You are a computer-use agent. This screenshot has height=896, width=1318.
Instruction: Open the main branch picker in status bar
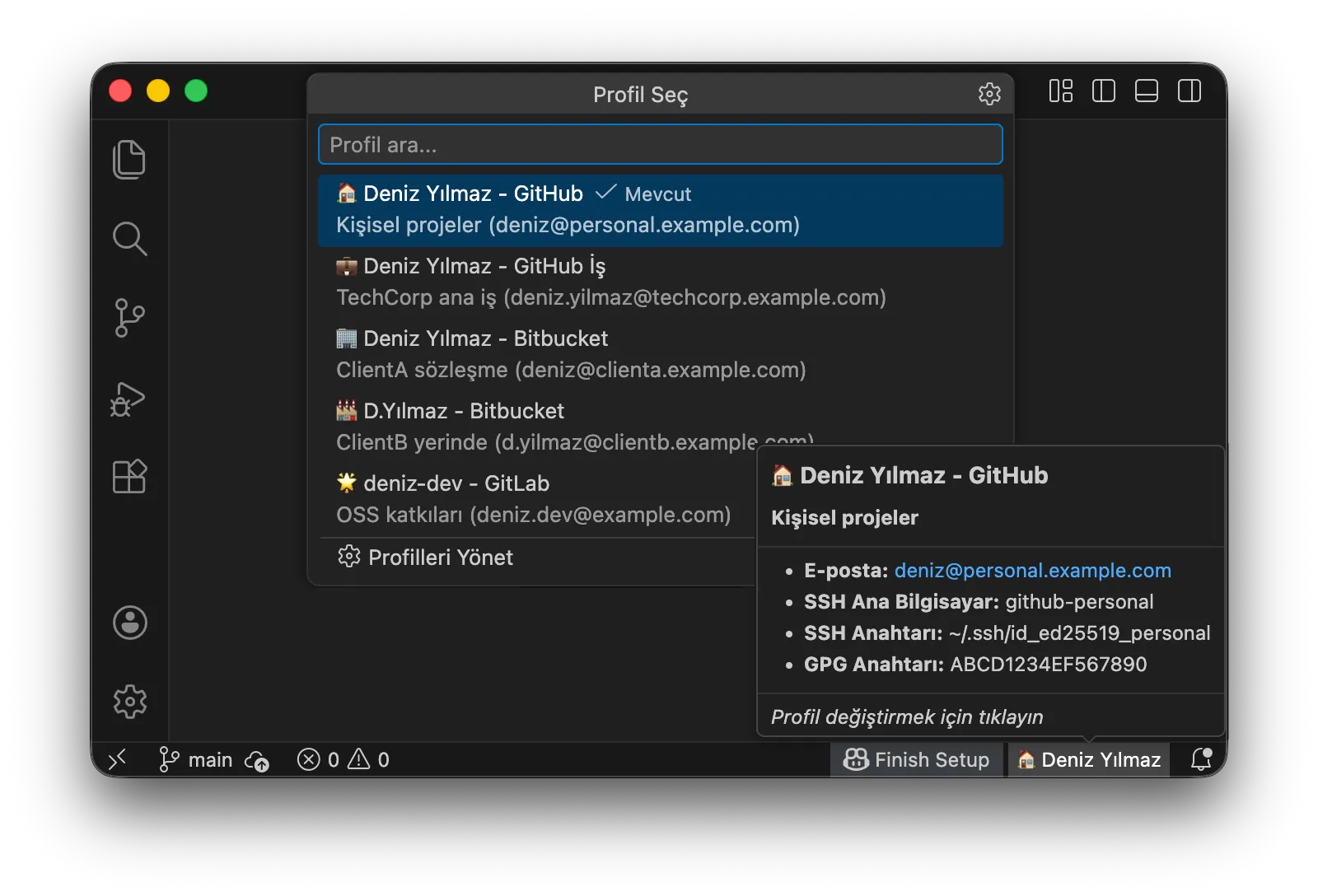(x=196, y=759)
